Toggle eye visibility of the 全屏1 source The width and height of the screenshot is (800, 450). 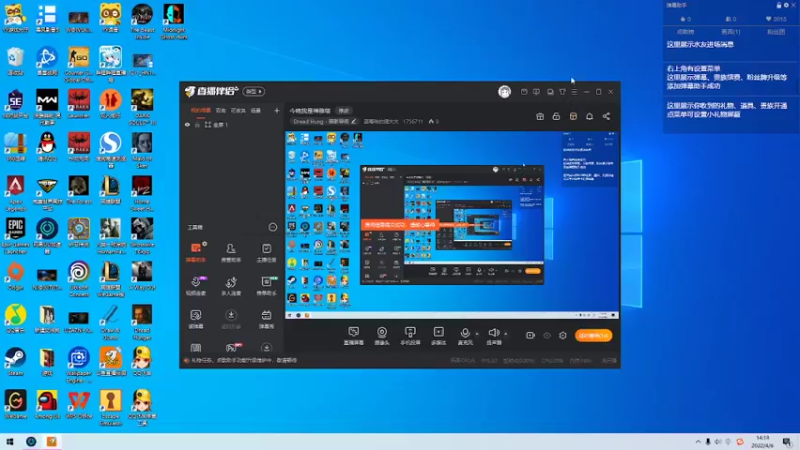pos(187,124)
